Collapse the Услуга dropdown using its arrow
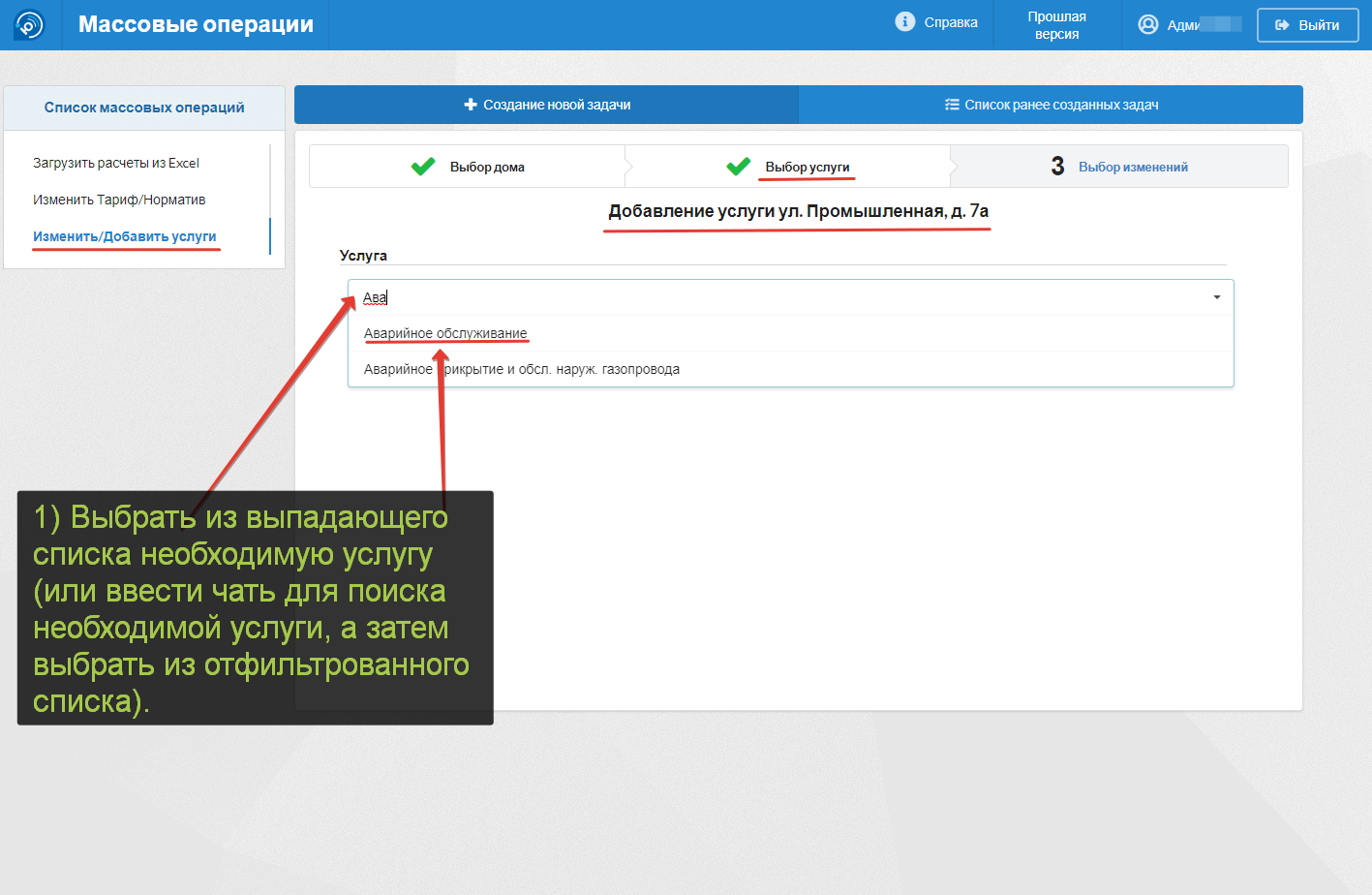1372x895 pixels. point(1216,297)
